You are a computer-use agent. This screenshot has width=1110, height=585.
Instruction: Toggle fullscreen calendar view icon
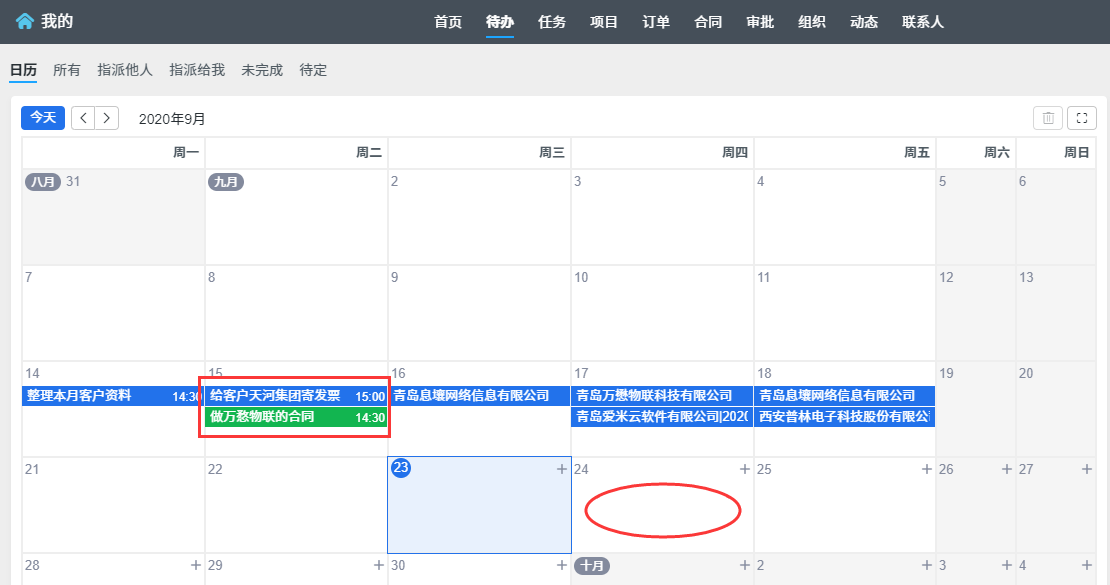pos(1081,118)
